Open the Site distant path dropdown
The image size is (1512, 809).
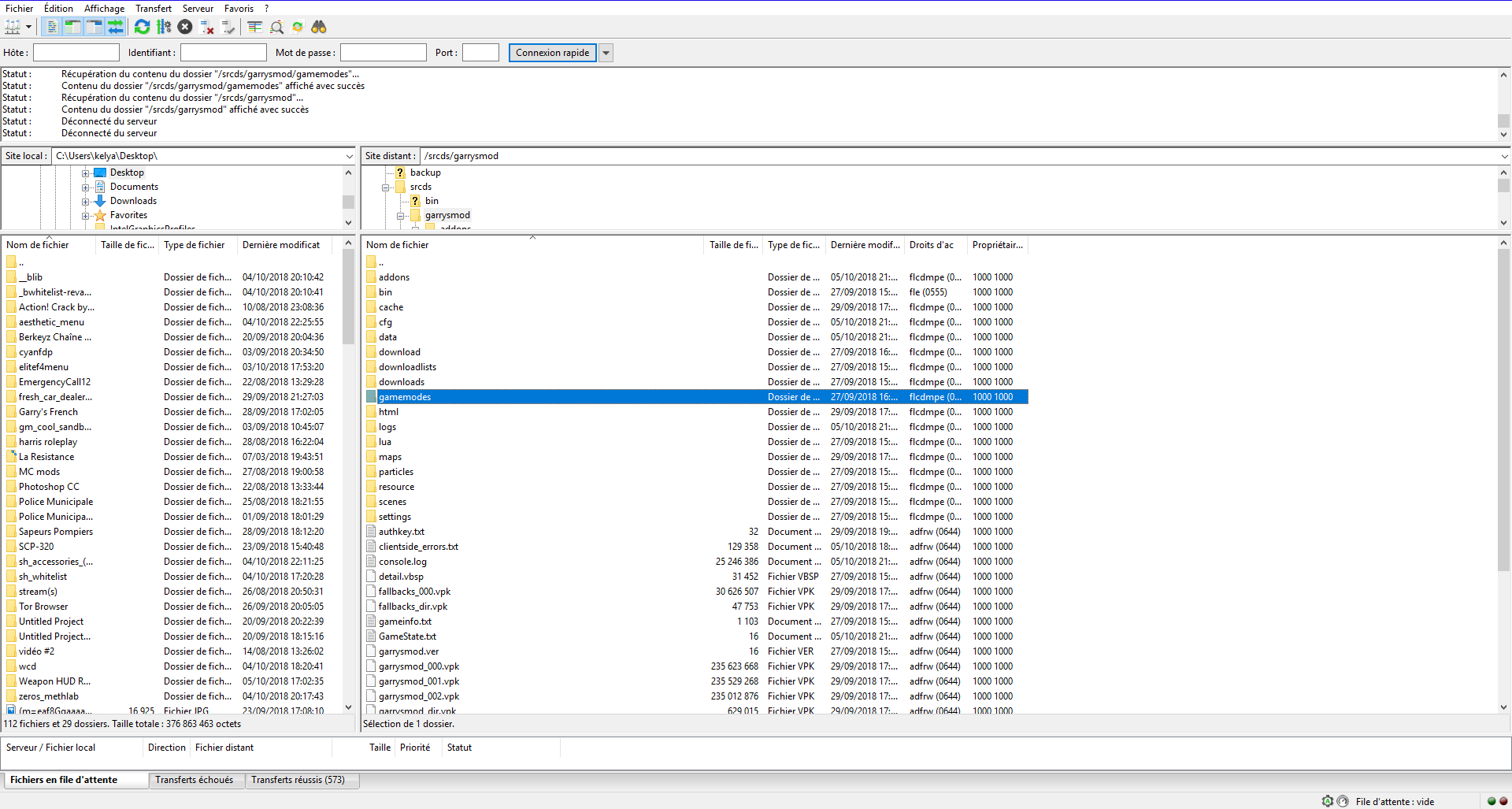pyautogui.click(x=1503, y=156)
